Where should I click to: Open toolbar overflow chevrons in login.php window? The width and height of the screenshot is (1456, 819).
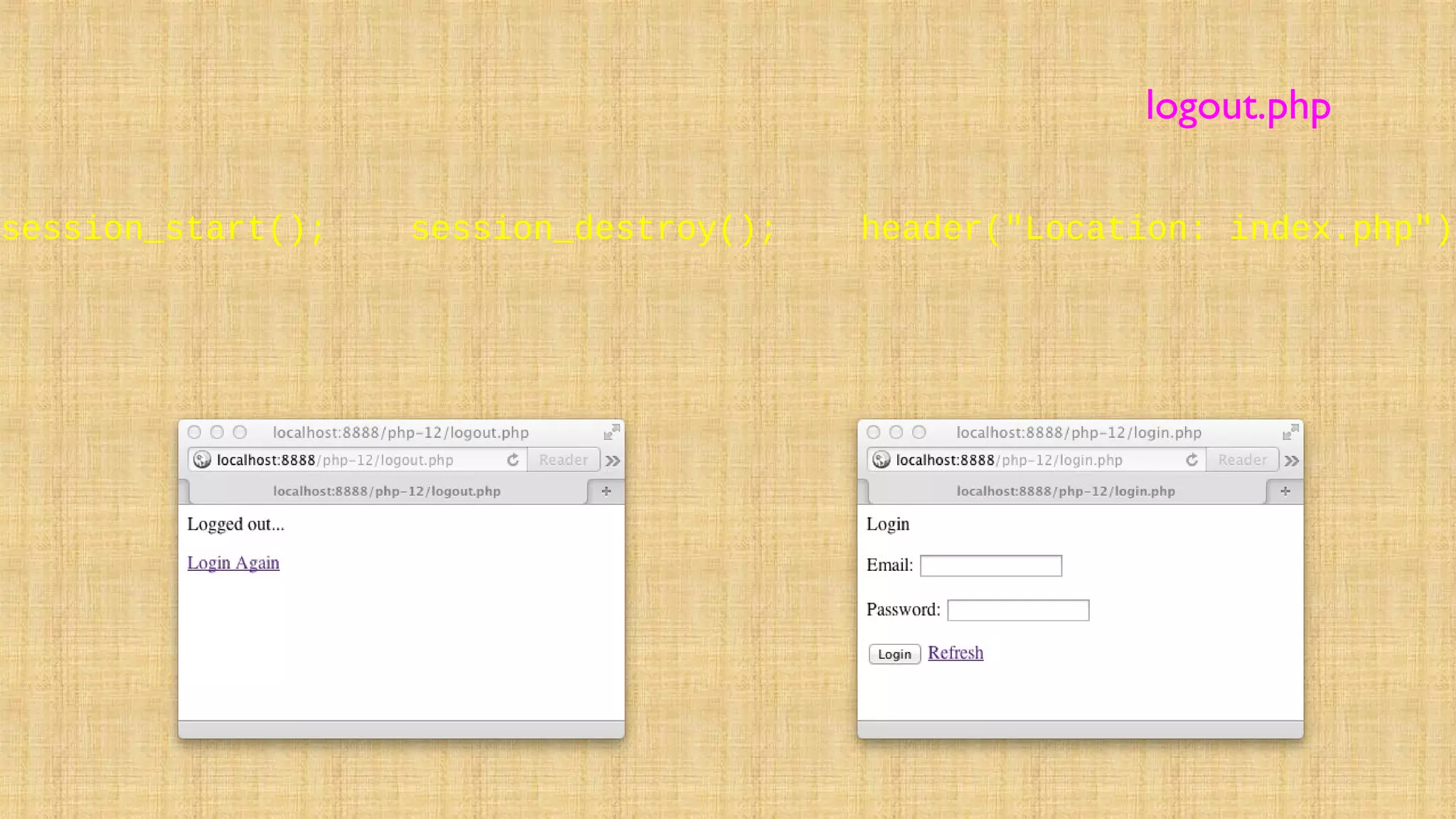click(1292, 461)
